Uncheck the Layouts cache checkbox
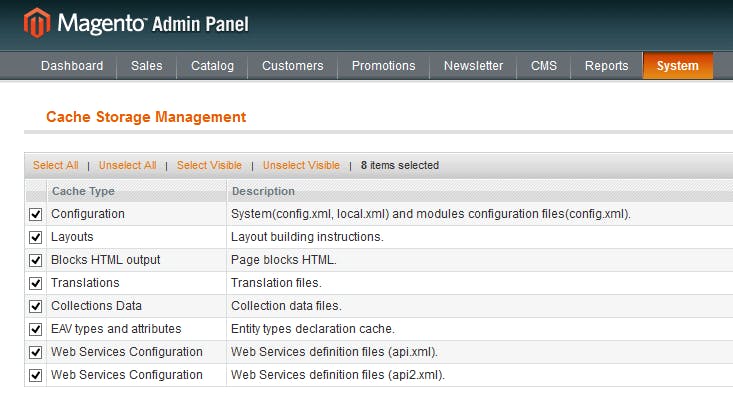 coord(36,237)
